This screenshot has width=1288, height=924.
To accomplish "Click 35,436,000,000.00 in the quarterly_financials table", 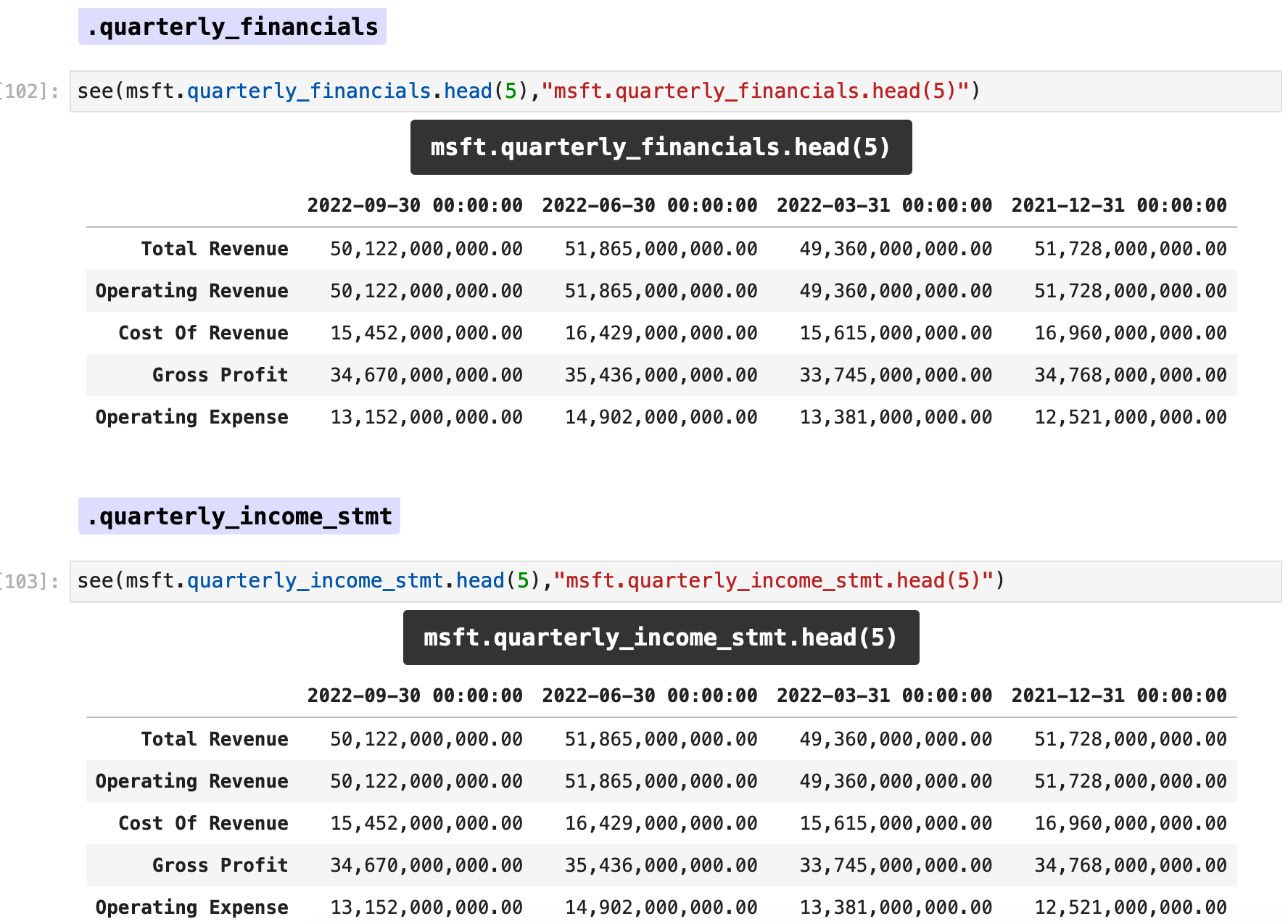I will tap(661, 375).
